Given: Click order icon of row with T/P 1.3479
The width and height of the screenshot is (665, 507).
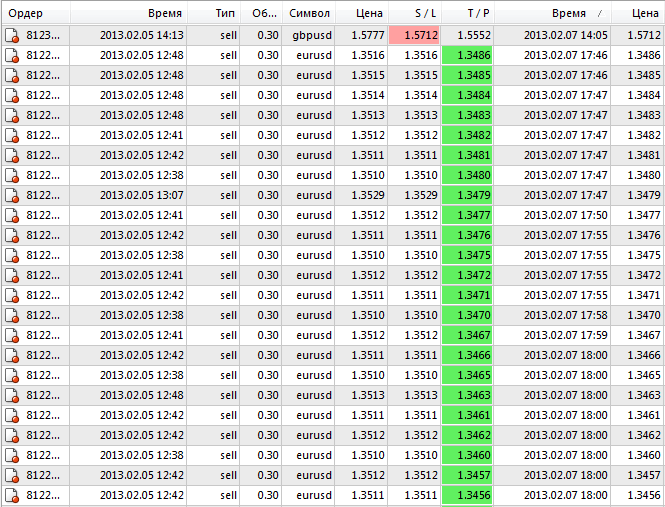Looking at the screenshot, I should click(12, 195).
